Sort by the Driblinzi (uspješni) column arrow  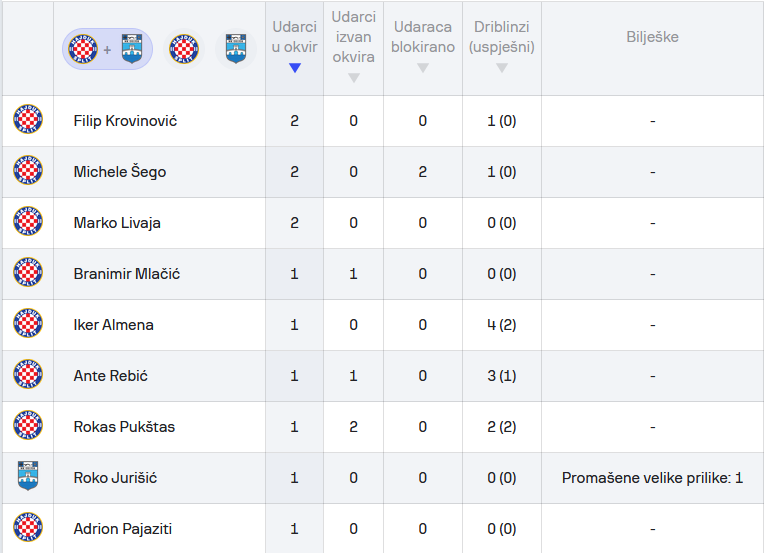coord(501,68)
